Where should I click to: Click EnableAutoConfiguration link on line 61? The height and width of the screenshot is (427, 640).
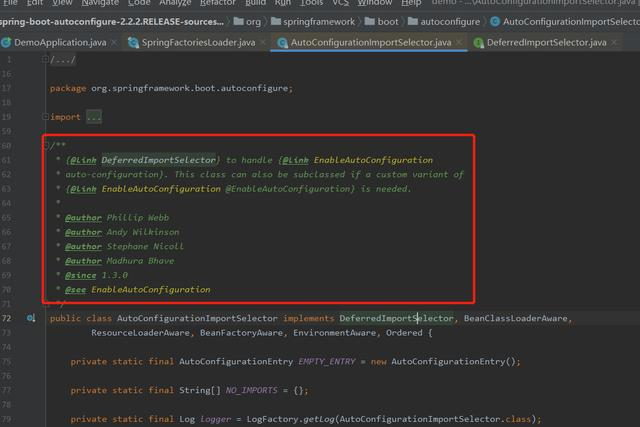pyautogui.click(x=373, y=160)
